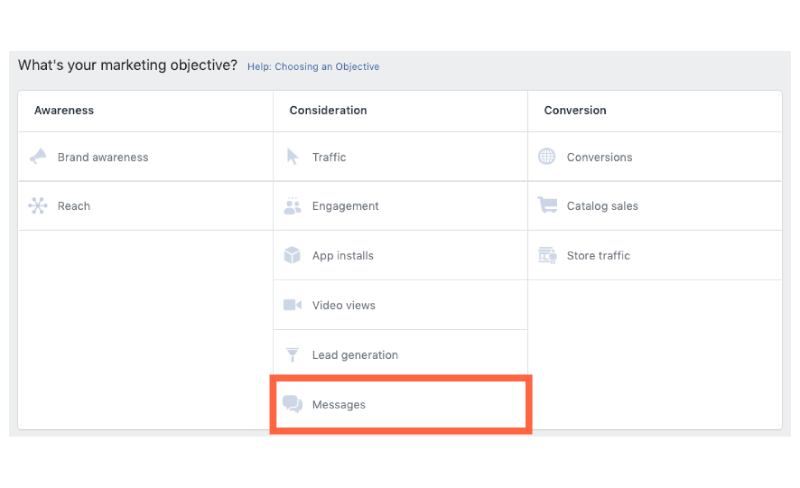Image resolution: width=800 pixels, height=488 pixels.
Task: Click the App installs box icon
Action: pos(292,255)
